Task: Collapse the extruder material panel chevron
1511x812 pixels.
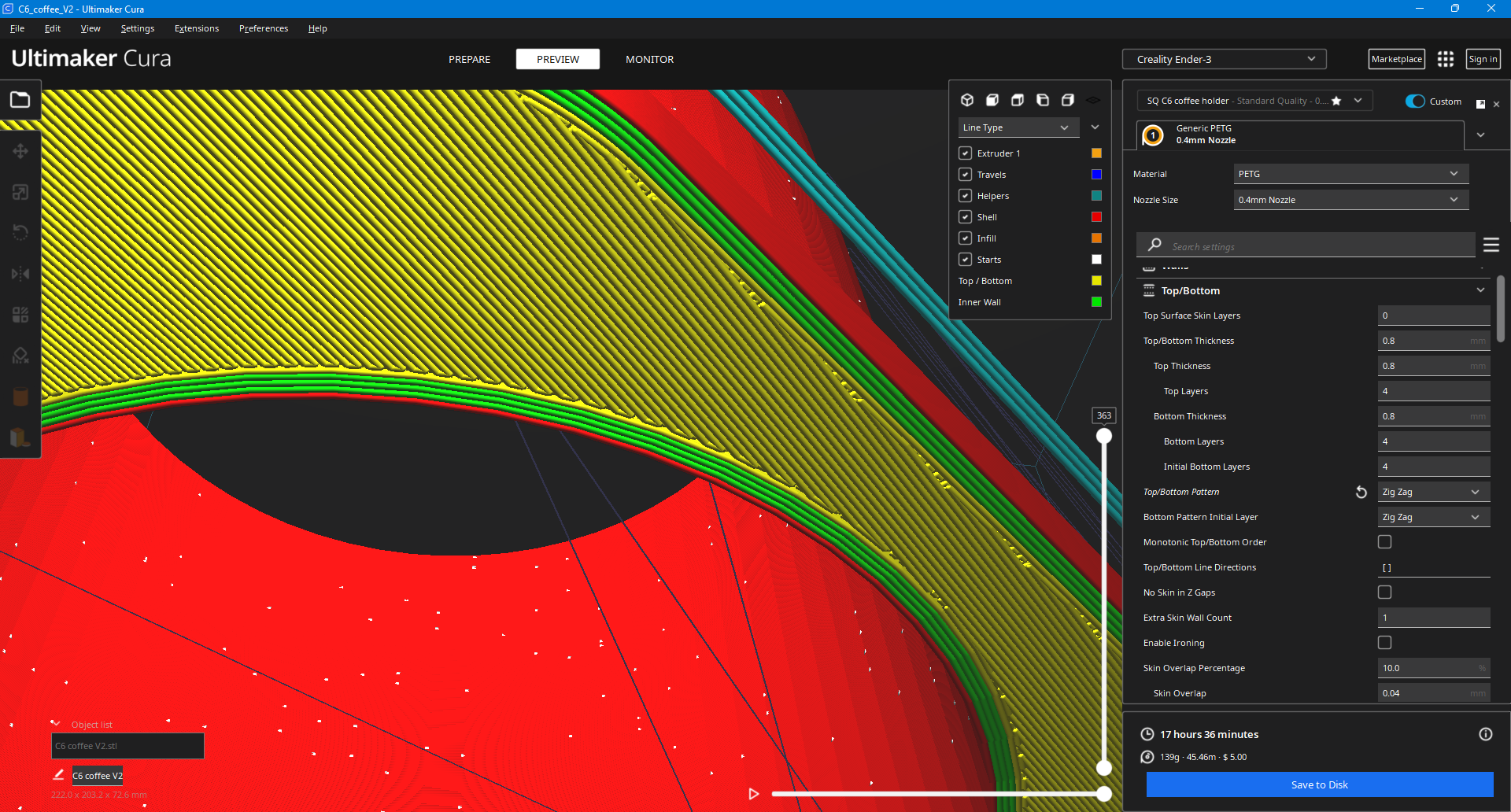Action: coord(1480,135)
